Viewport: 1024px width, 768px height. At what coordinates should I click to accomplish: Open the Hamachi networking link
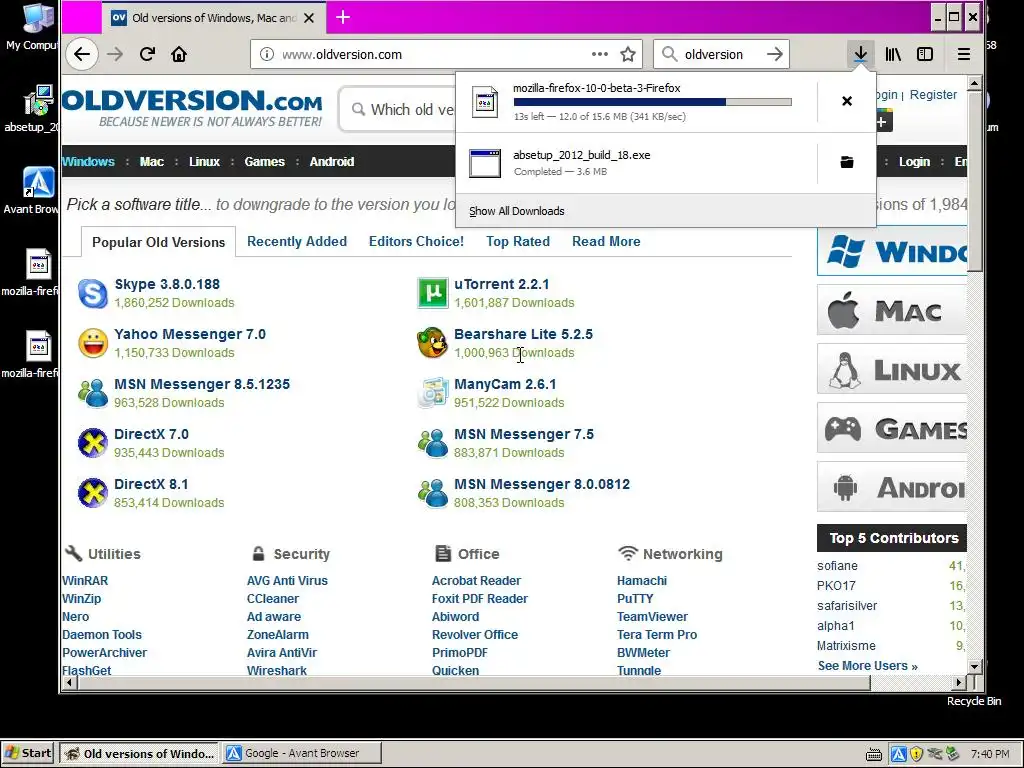coord(642,581)
